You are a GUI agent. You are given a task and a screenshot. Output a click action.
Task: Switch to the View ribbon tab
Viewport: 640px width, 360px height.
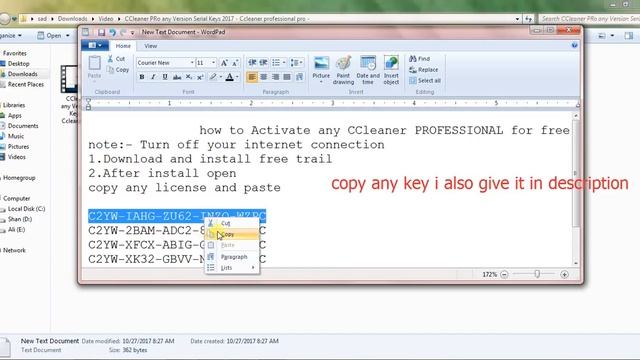click(x=150, y=46)
